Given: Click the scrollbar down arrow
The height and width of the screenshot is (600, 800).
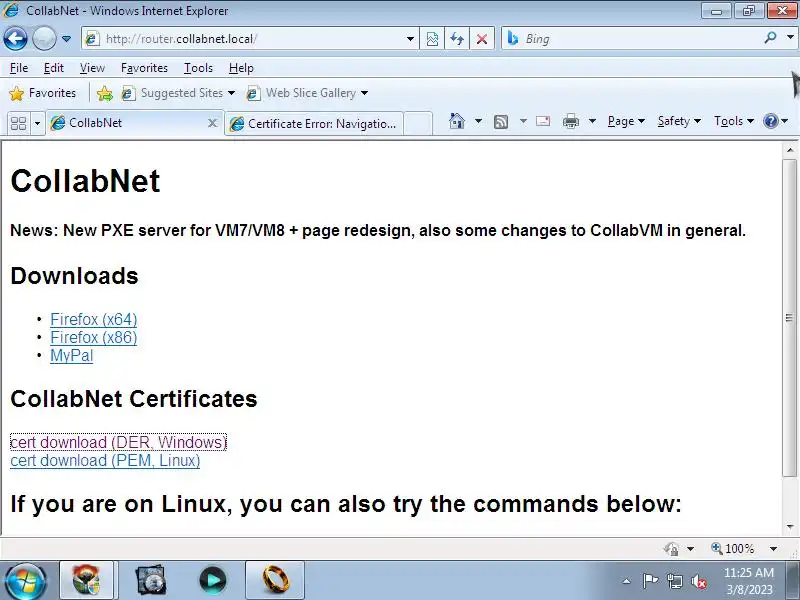Looking at the screenshot, I should pyautogui.click(x=790, y=527).
